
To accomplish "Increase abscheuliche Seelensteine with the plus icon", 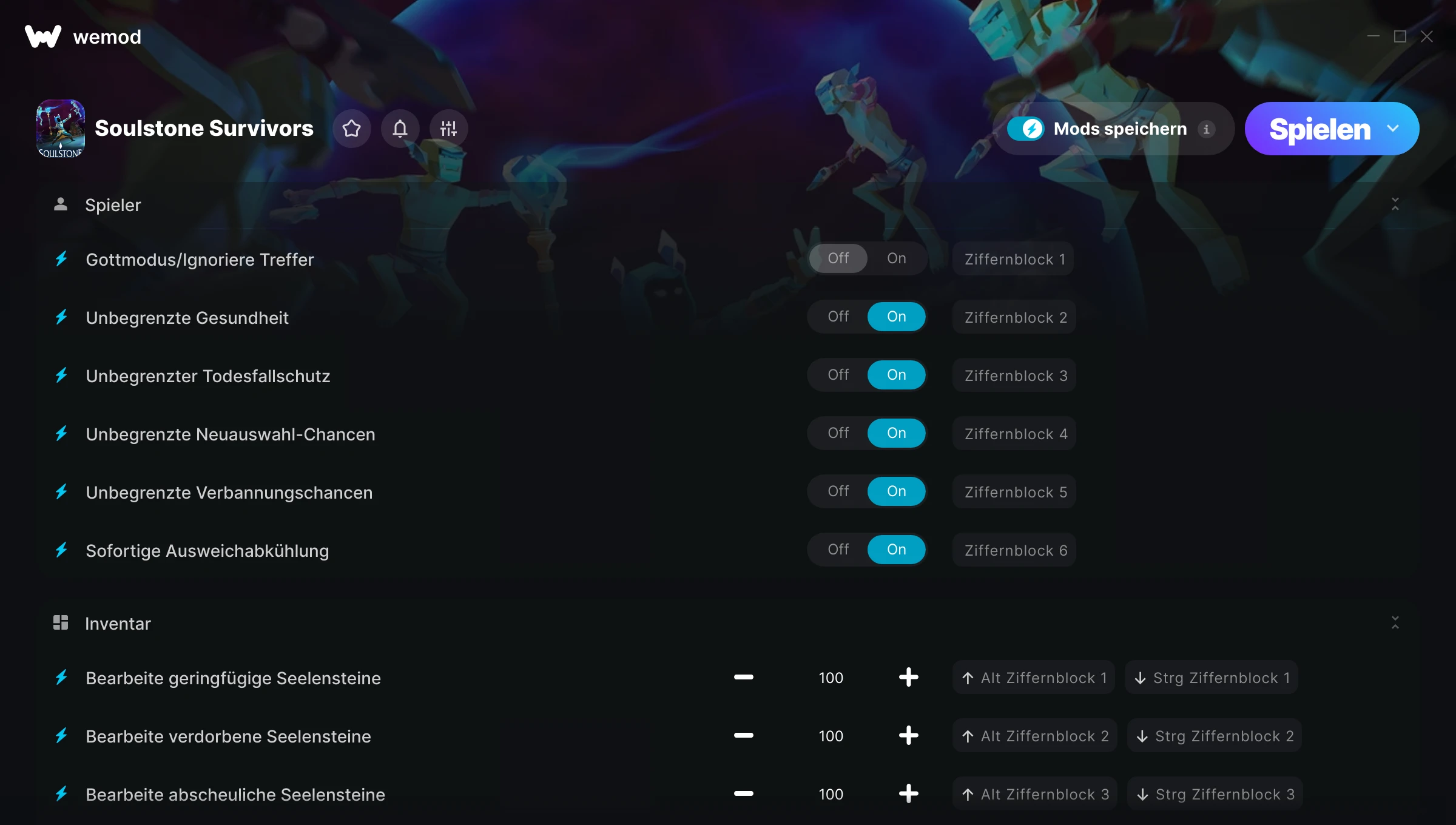I will tap(908, 793).
